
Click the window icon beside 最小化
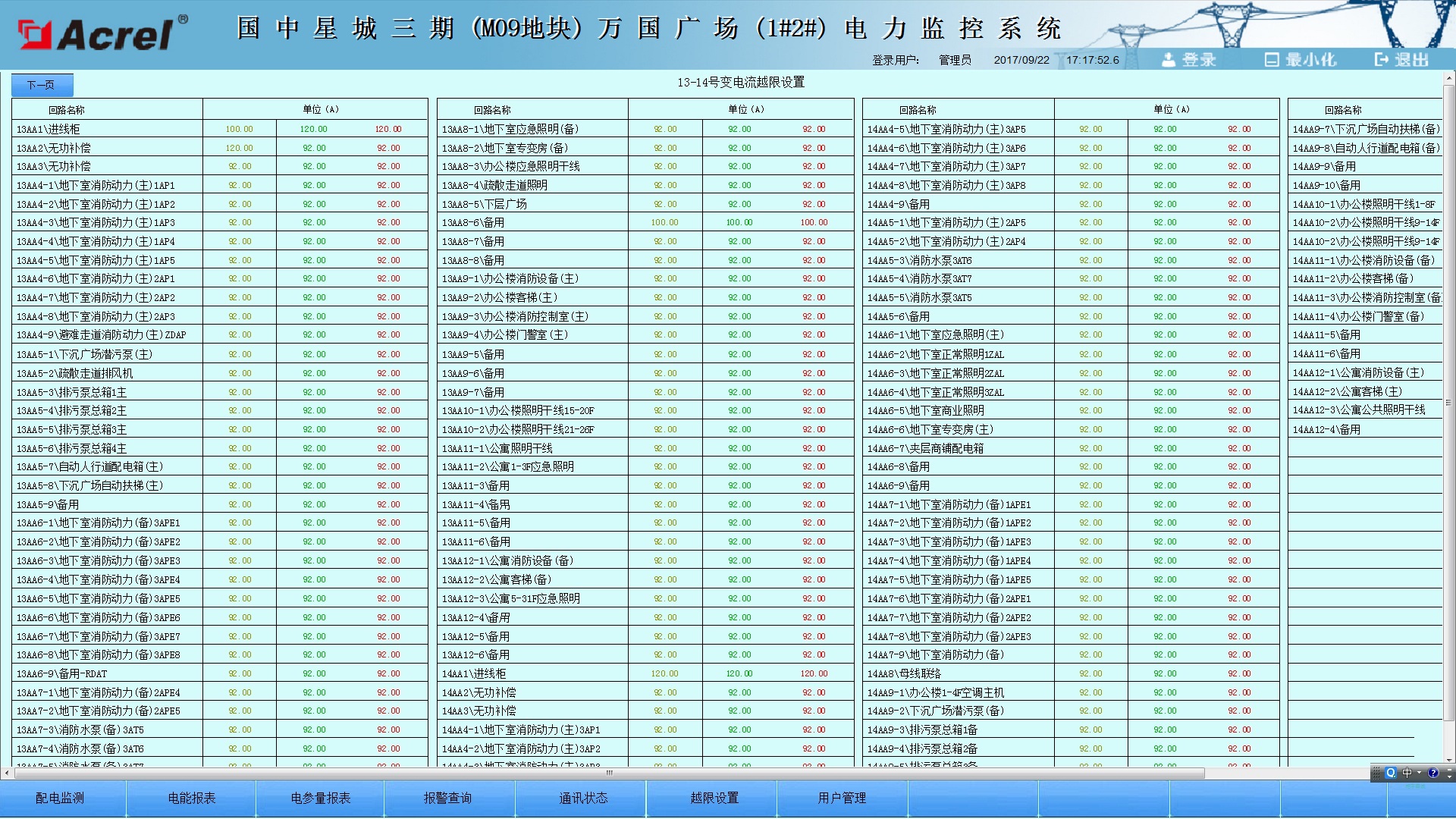click(1272, 60)
